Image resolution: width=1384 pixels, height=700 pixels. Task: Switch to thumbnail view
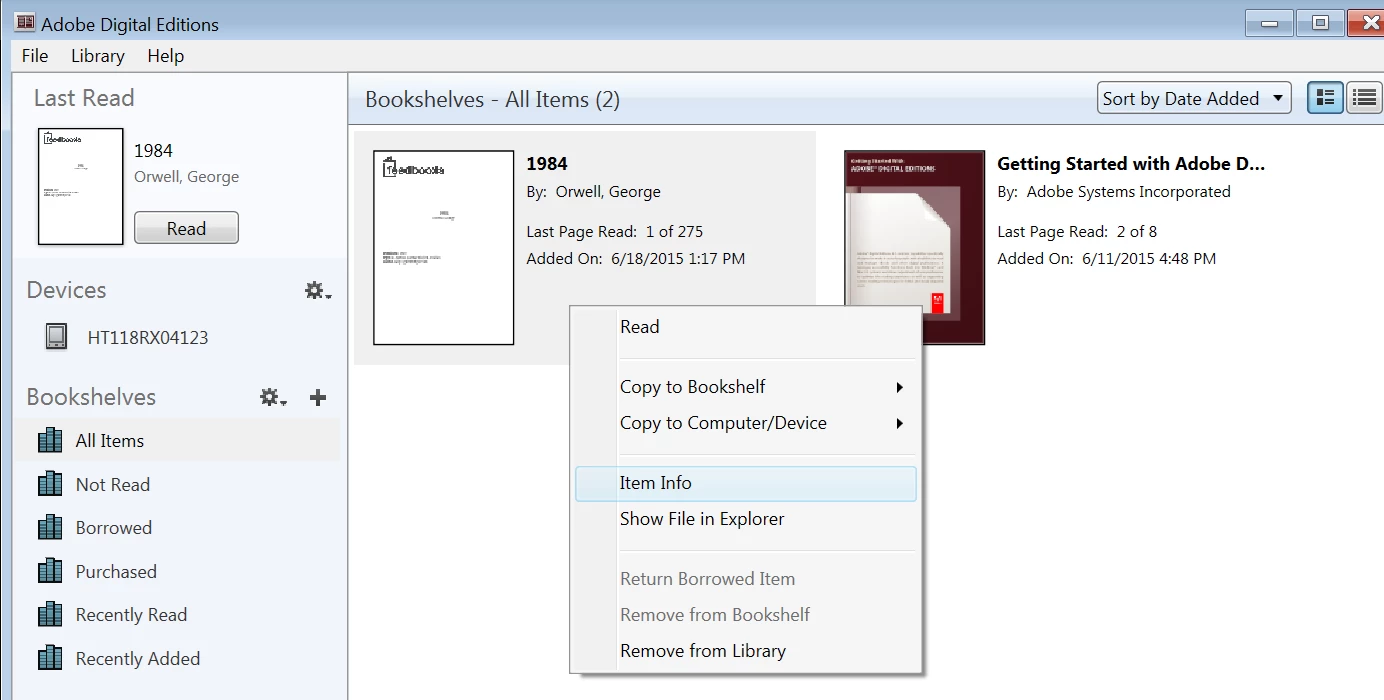[x=1326, y=98]
